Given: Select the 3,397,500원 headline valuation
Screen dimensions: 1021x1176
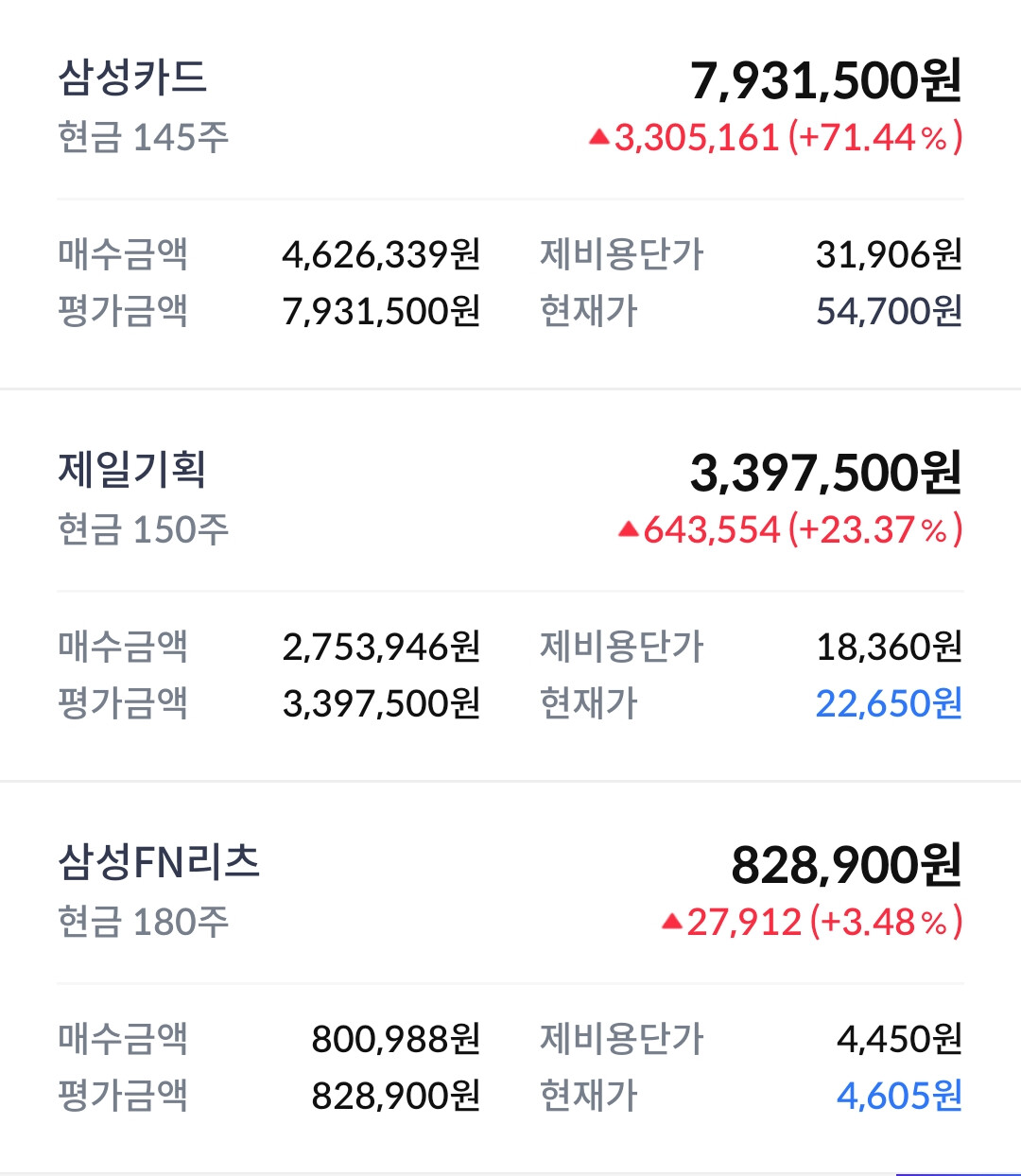Looking at the screenshot, I should [825, 473].
